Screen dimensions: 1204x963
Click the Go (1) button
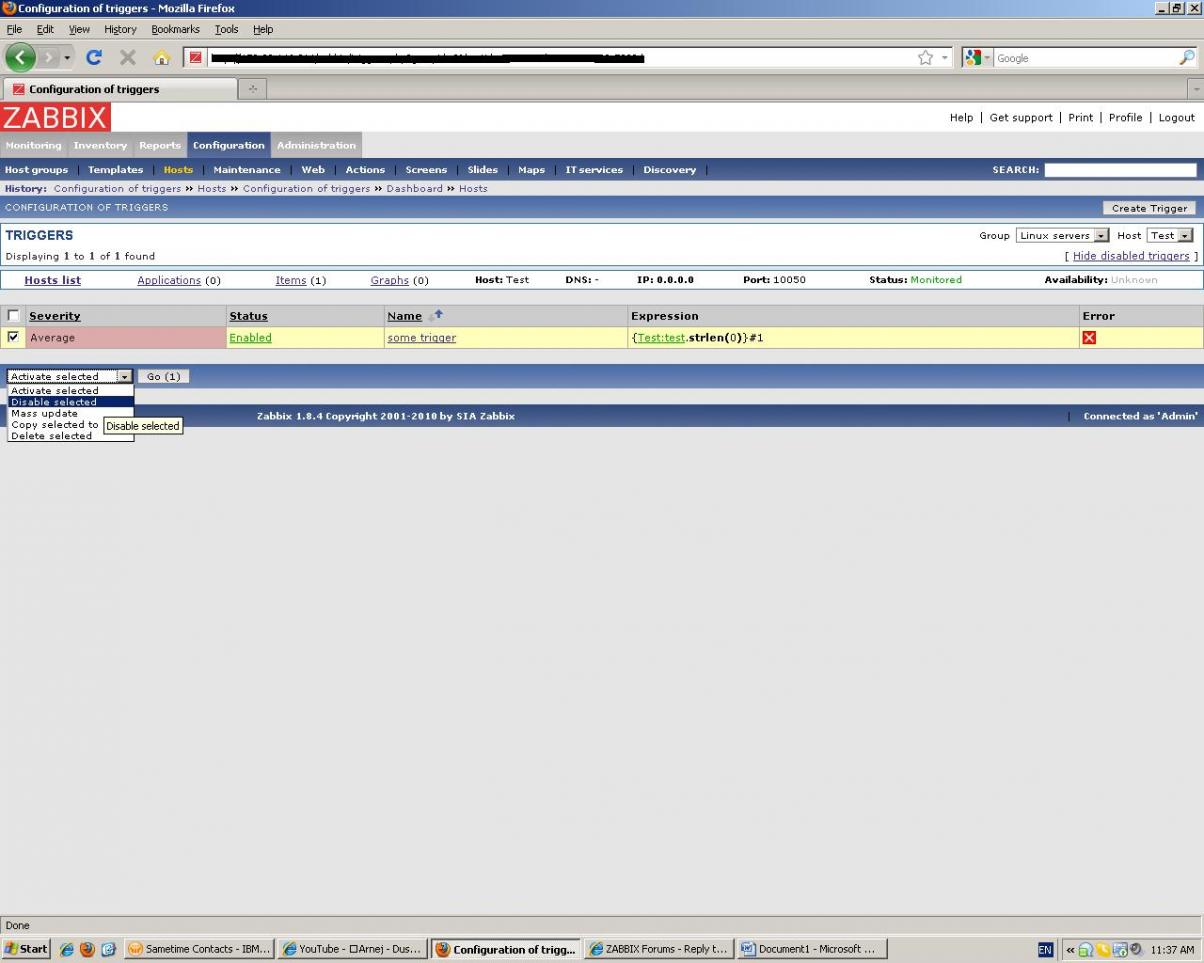click(163, 376)
